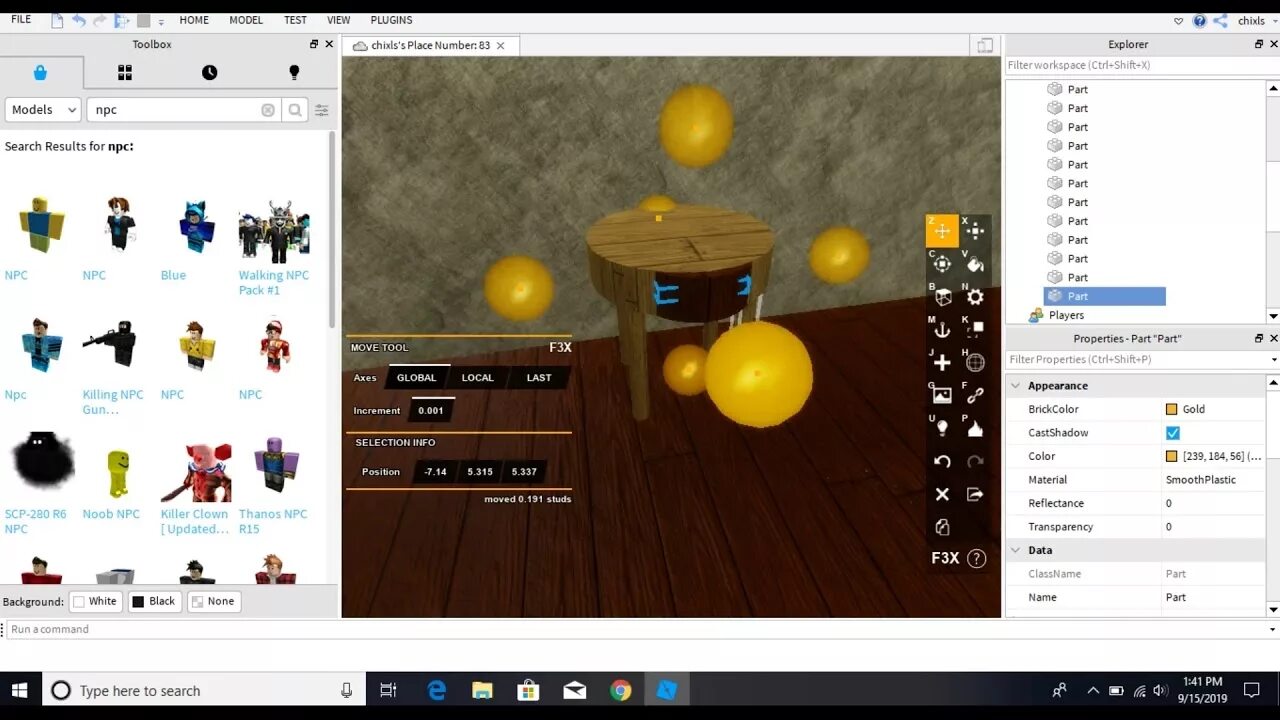Open Thanos NPC R15 model link

pyautogui.click(x=273, y=521)
